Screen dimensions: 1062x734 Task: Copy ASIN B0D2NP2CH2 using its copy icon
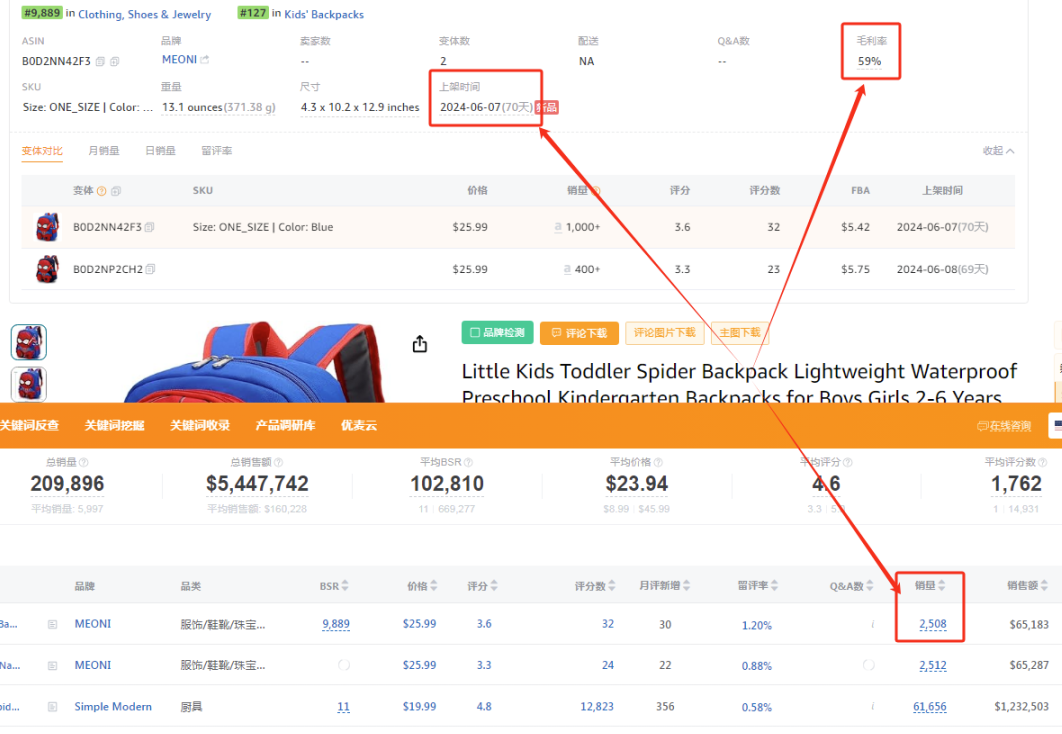tap(150, 269)
